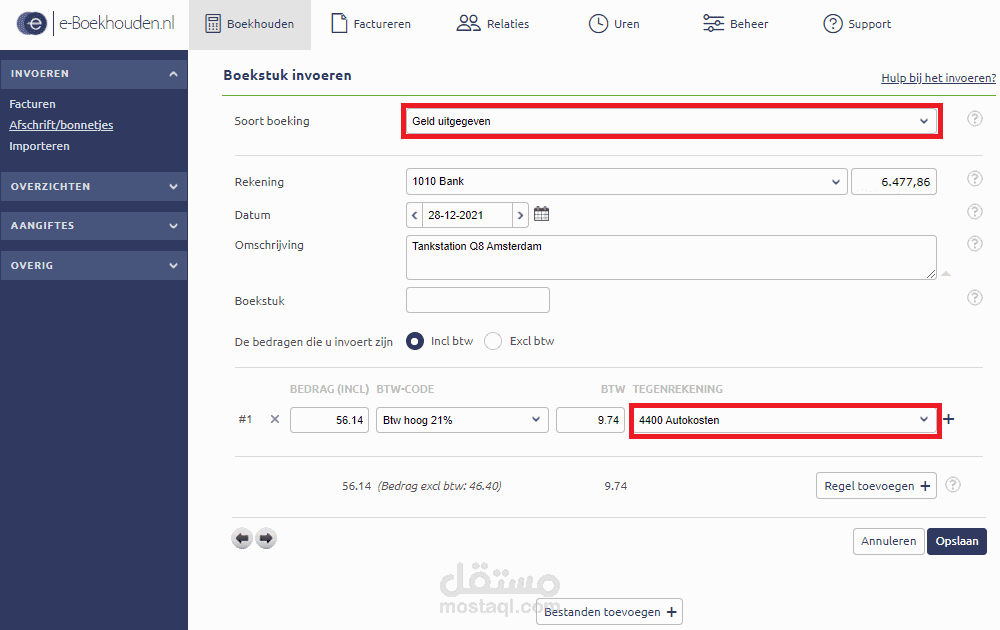
Task: Click the empty Boekstuk input field
Action: [478, 300]
